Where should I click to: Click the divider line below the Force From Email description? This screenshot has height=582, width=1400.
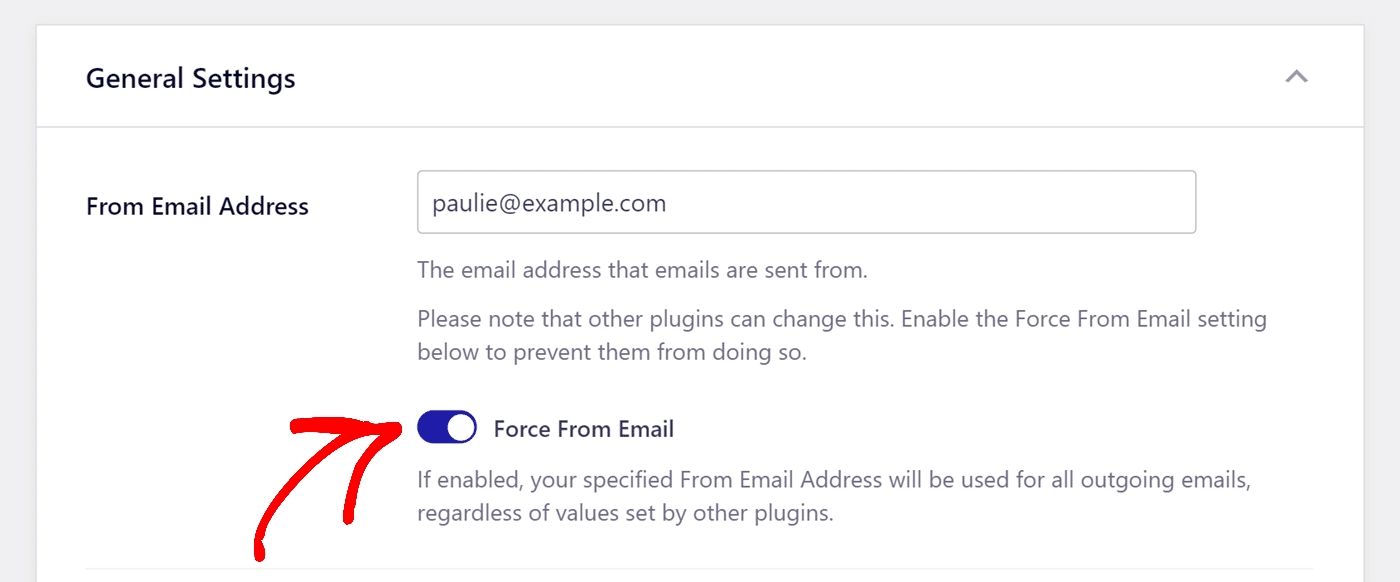click(700, 569)
